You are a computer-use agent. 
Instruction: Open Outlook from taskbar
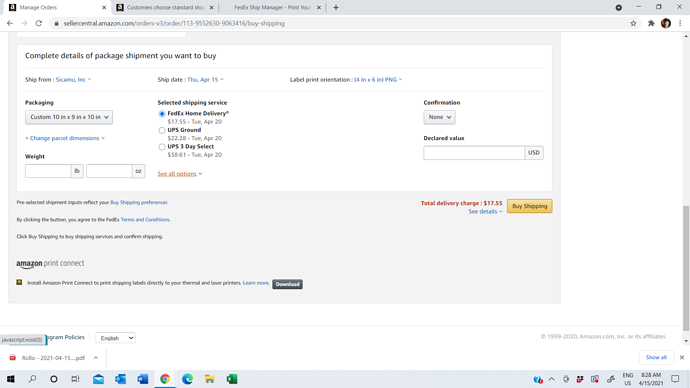pyautogui.click(x=121, y=379)
